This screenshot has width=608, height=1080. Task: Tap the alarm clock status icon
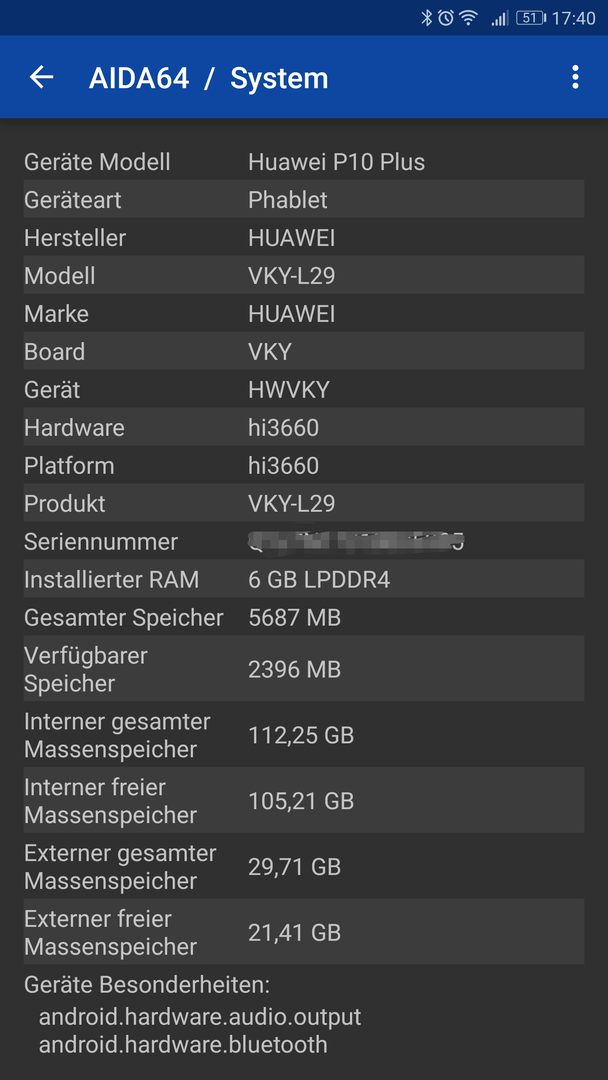445,18
